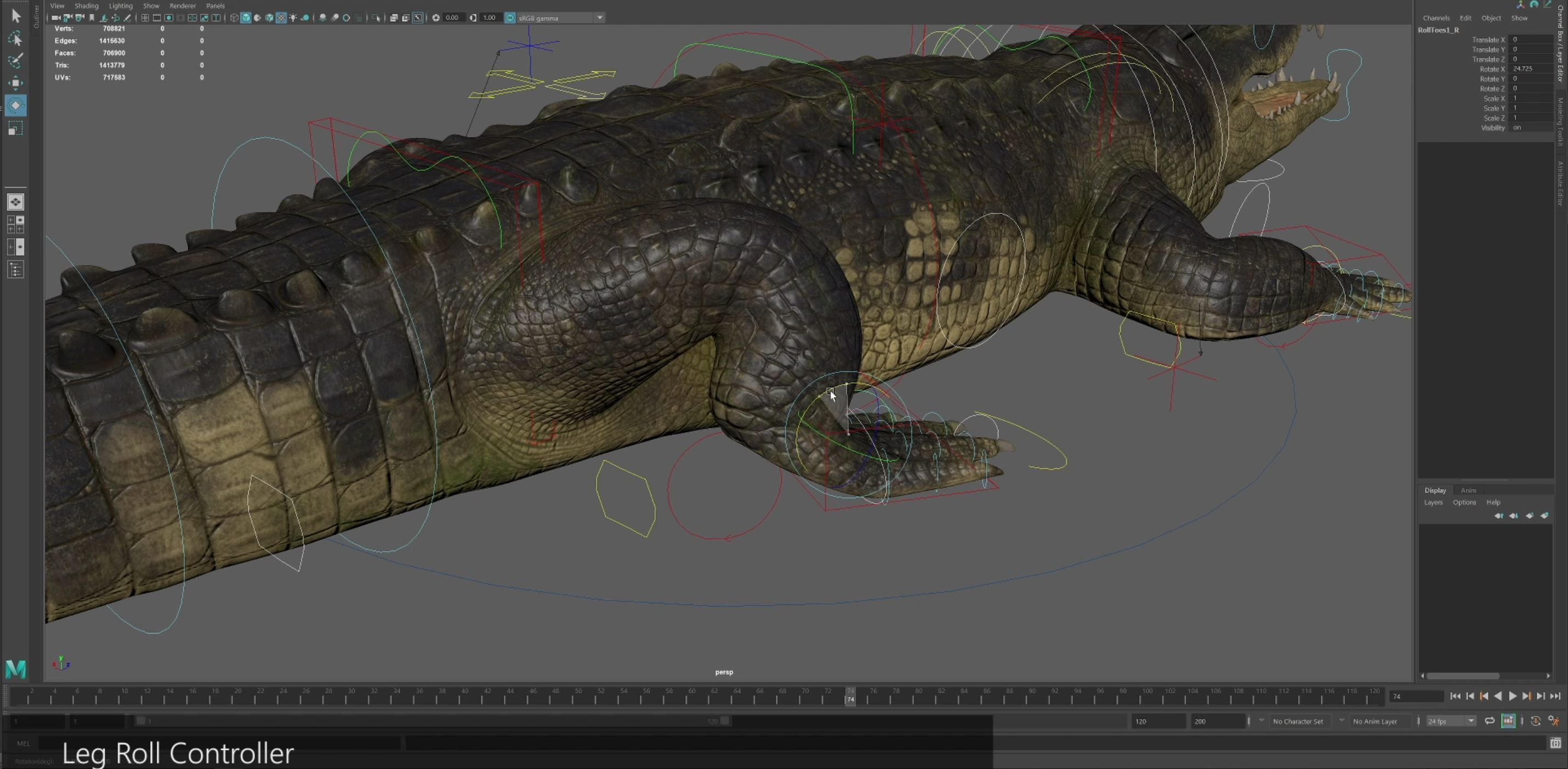Image resolution: width=1568 pixels, height=769 pixels.
Task: Click the bookmarks icon in panel toolbar
Action: 92,18
